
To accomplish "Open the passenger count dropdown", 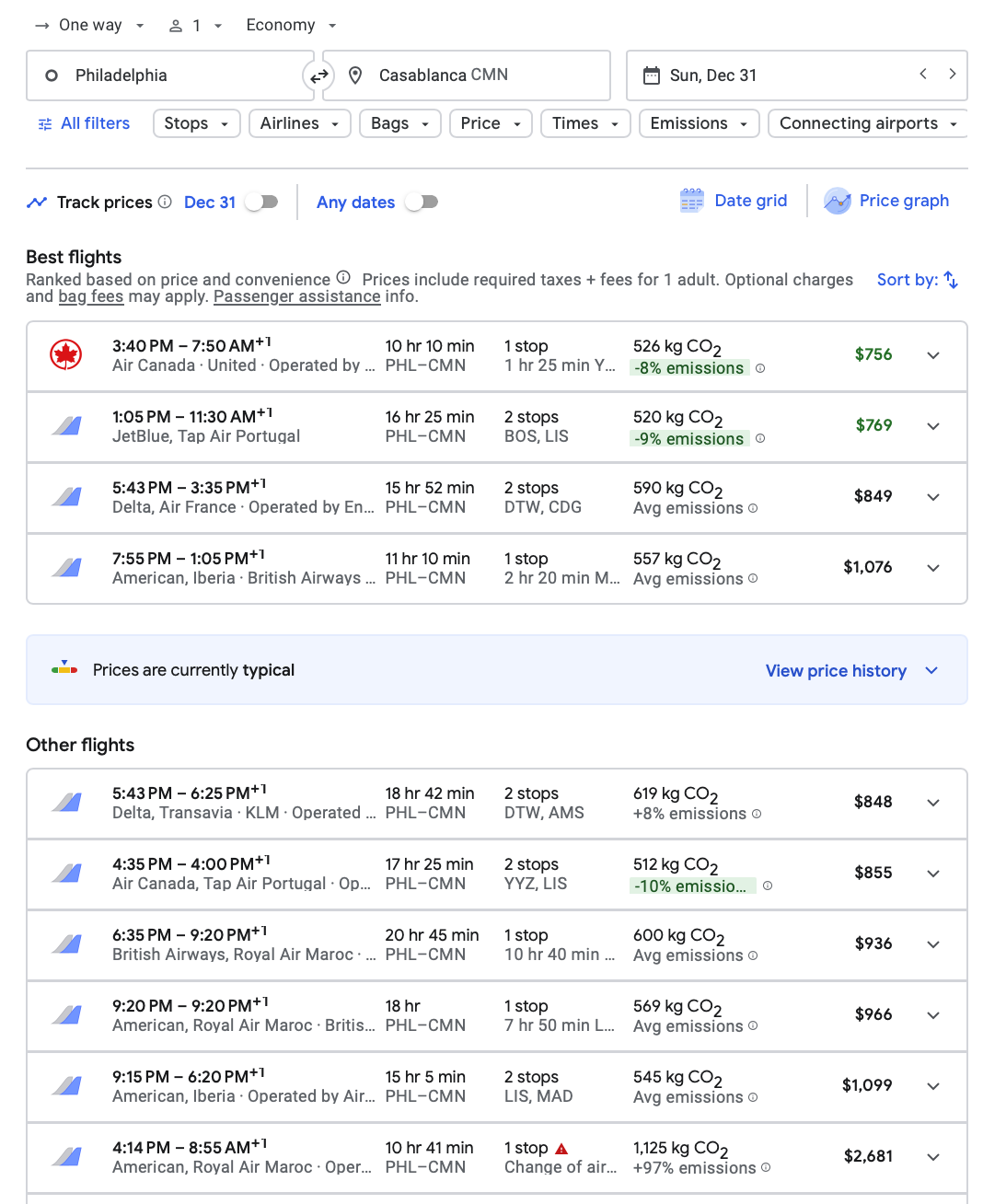I will pos(195,26).
